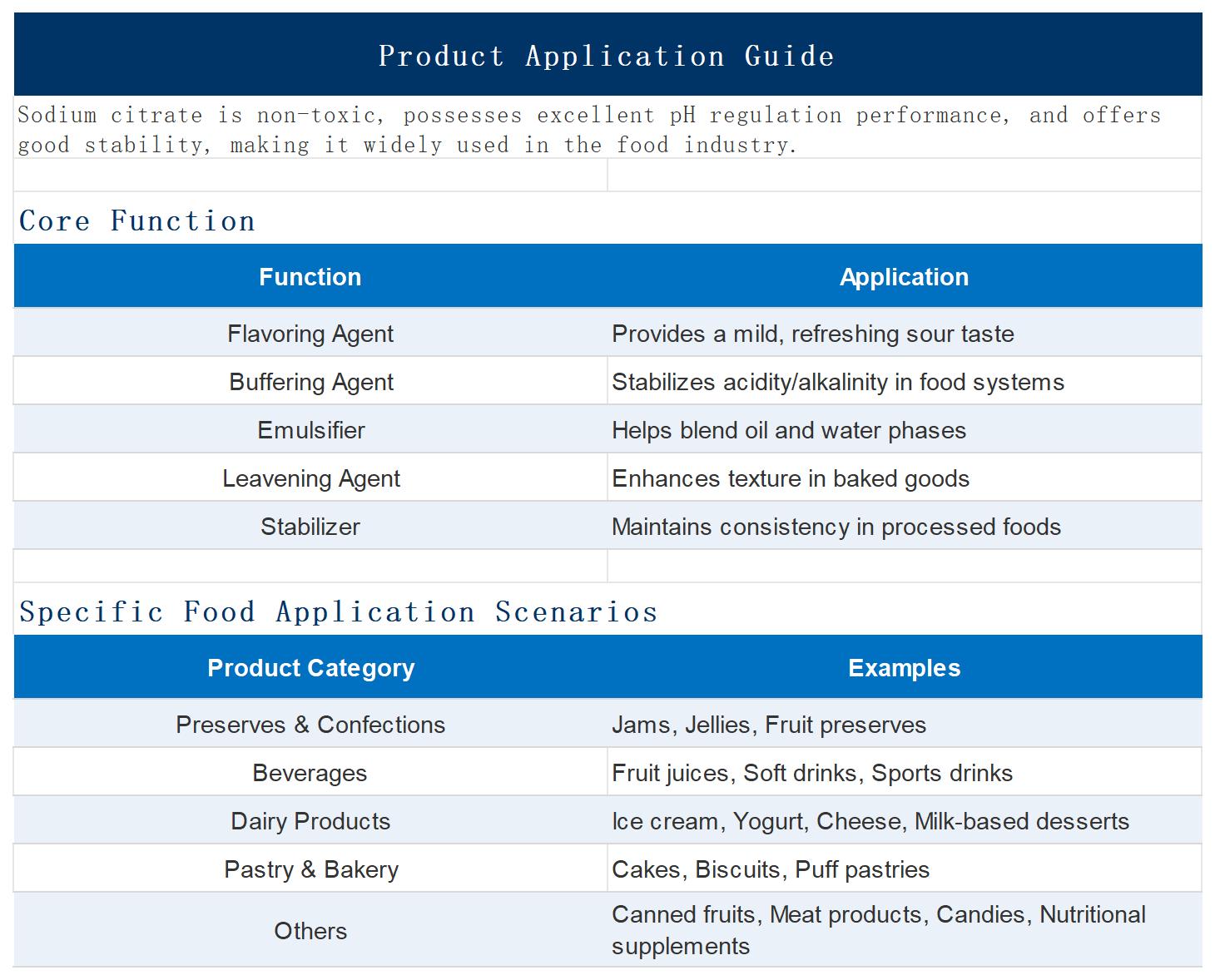This screenshot has height=980, width=1215.
Task: Select the Pastry & Bakery cell
Action: (310, 869)
